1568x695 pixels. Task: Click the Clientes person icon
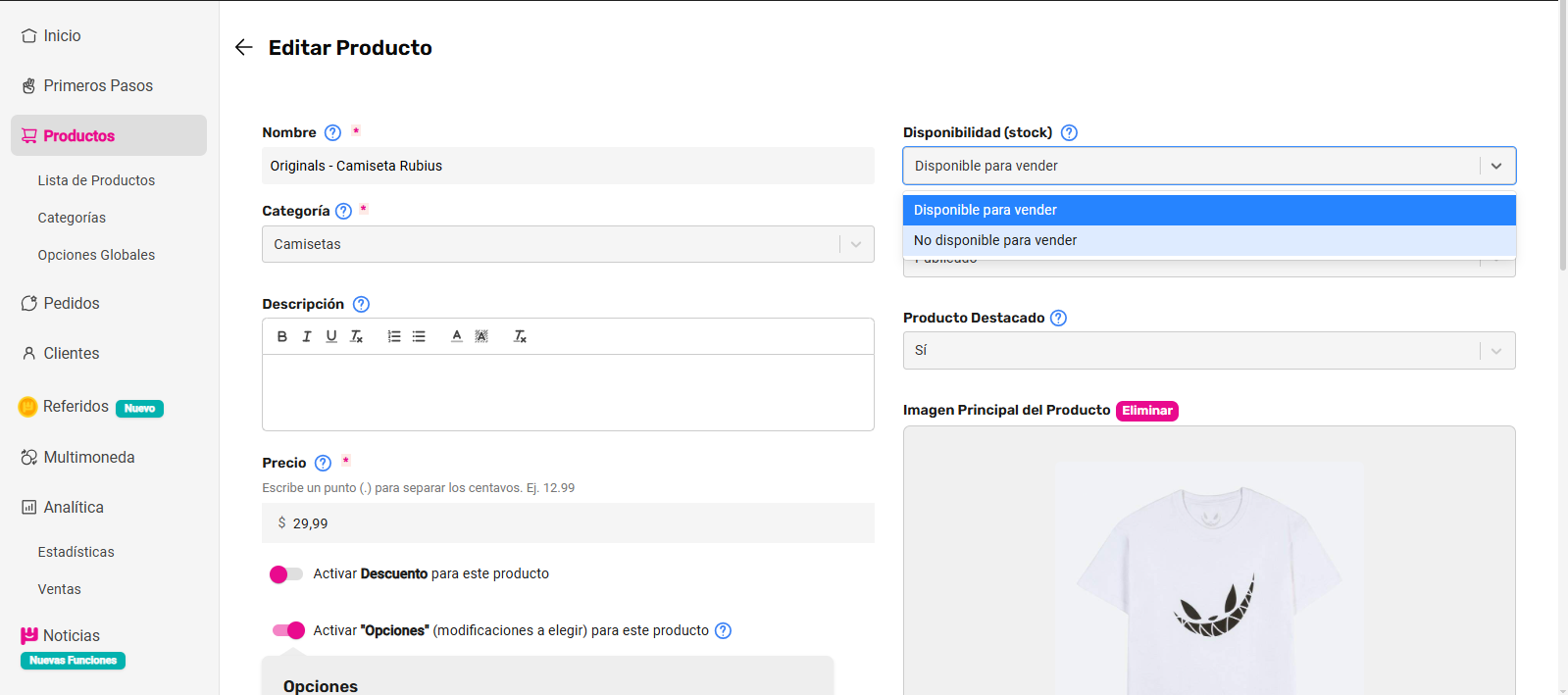(29, 353)
